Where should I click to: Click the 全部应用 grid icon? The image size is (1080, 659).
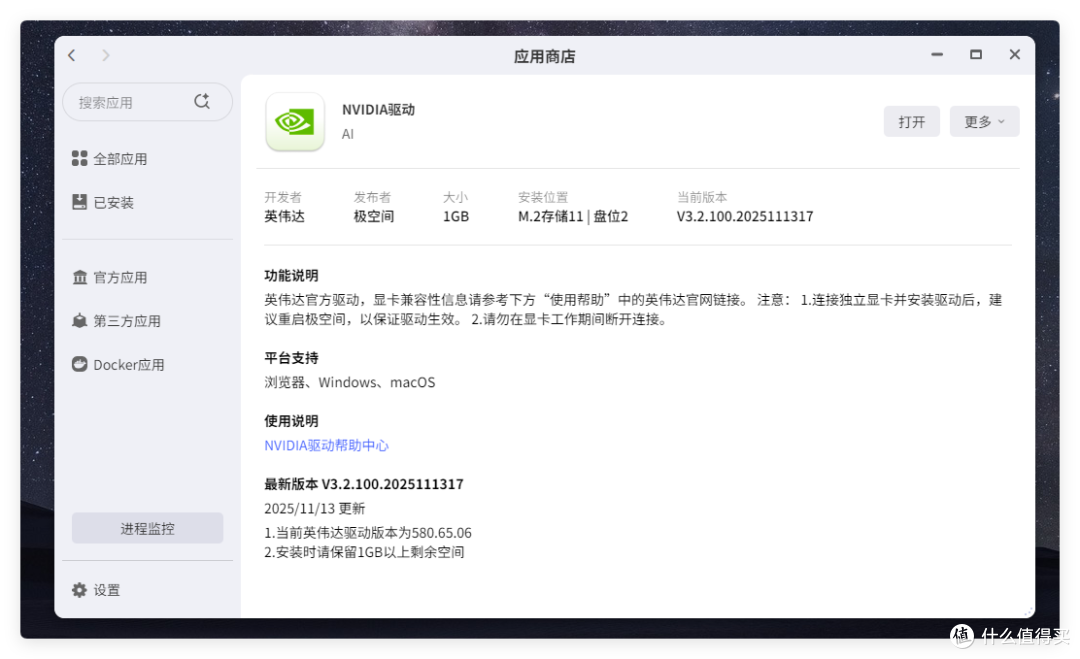[79, 158]
